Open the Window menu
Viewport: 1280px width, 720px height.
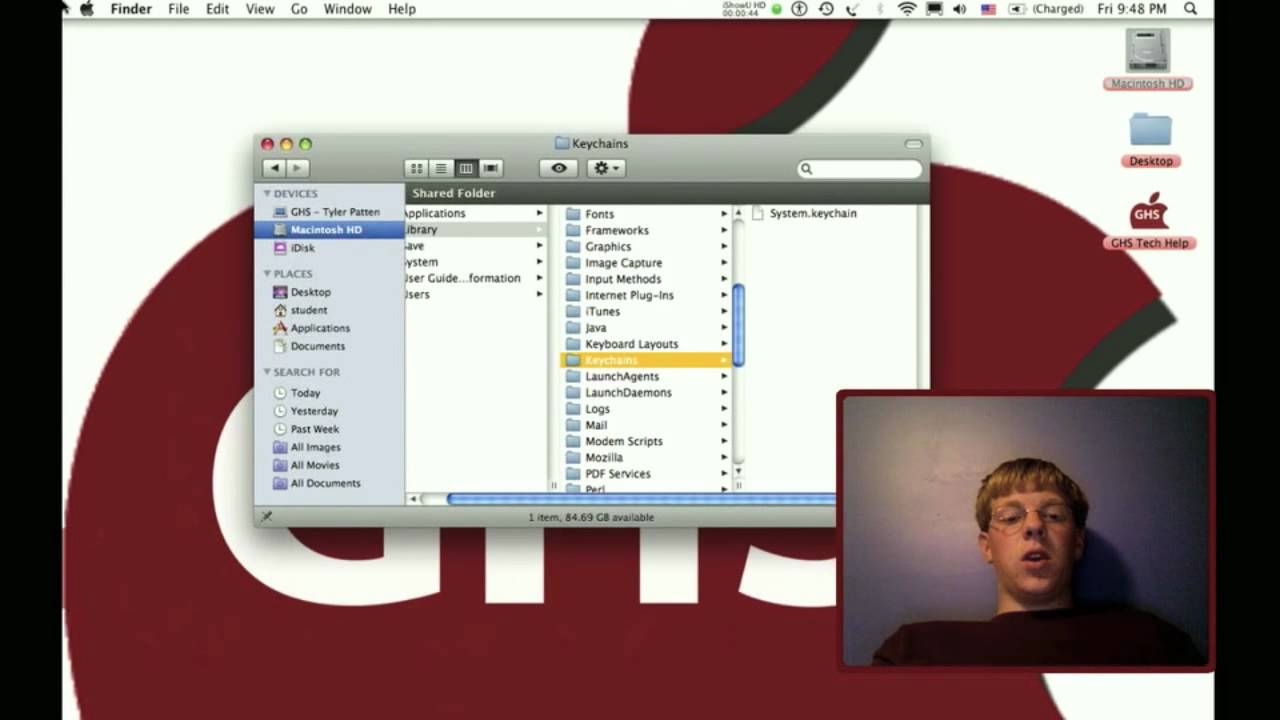coord(347,9)
